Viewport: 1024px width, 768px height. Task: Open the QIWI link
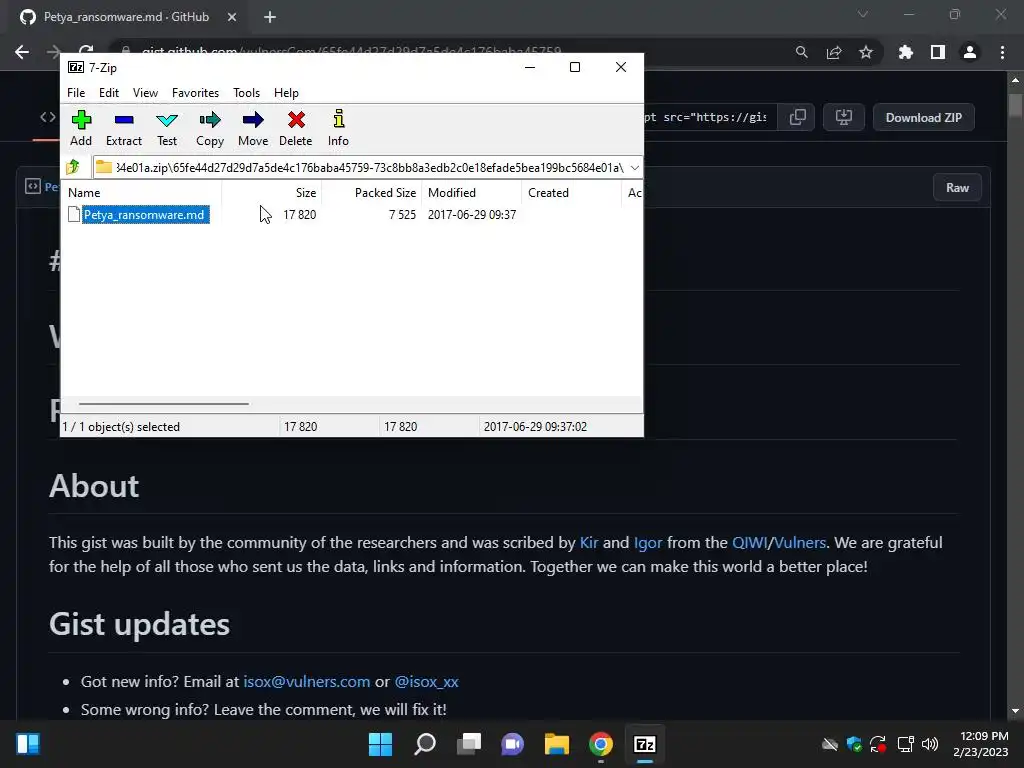[x=750, y=543]
